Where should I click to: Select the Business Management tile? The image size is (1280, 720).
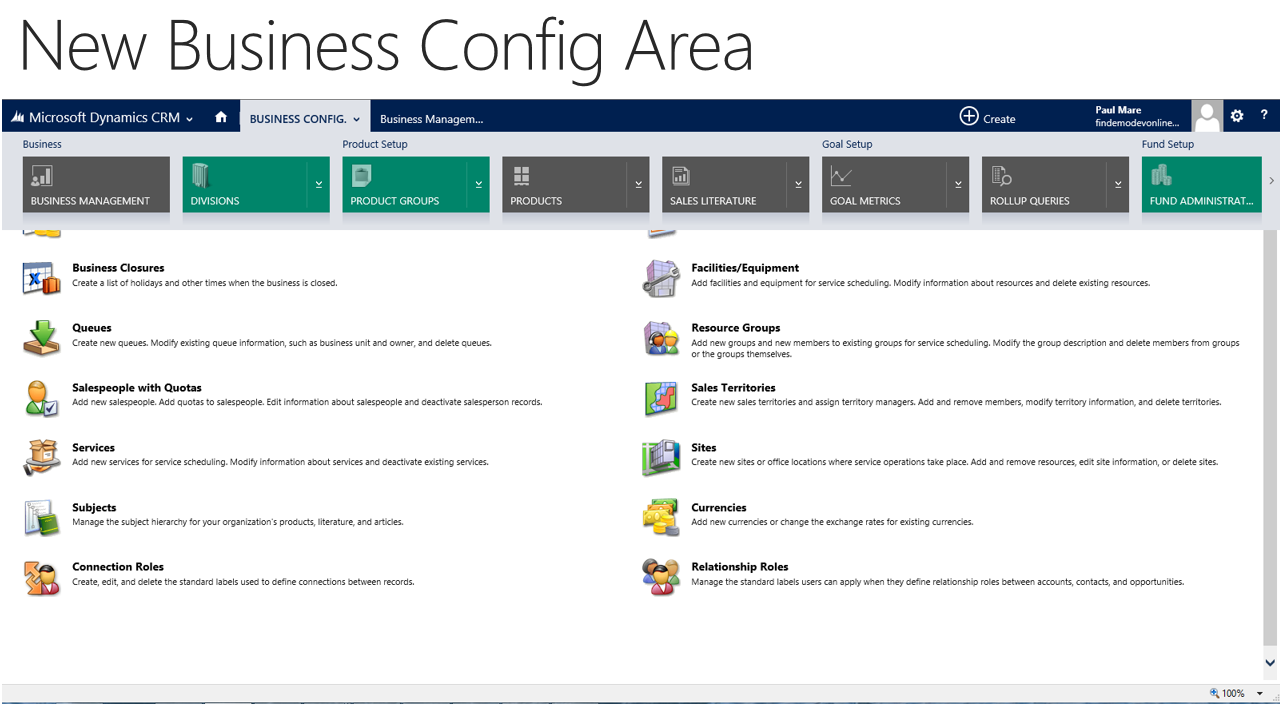click(x=96, y=185)
